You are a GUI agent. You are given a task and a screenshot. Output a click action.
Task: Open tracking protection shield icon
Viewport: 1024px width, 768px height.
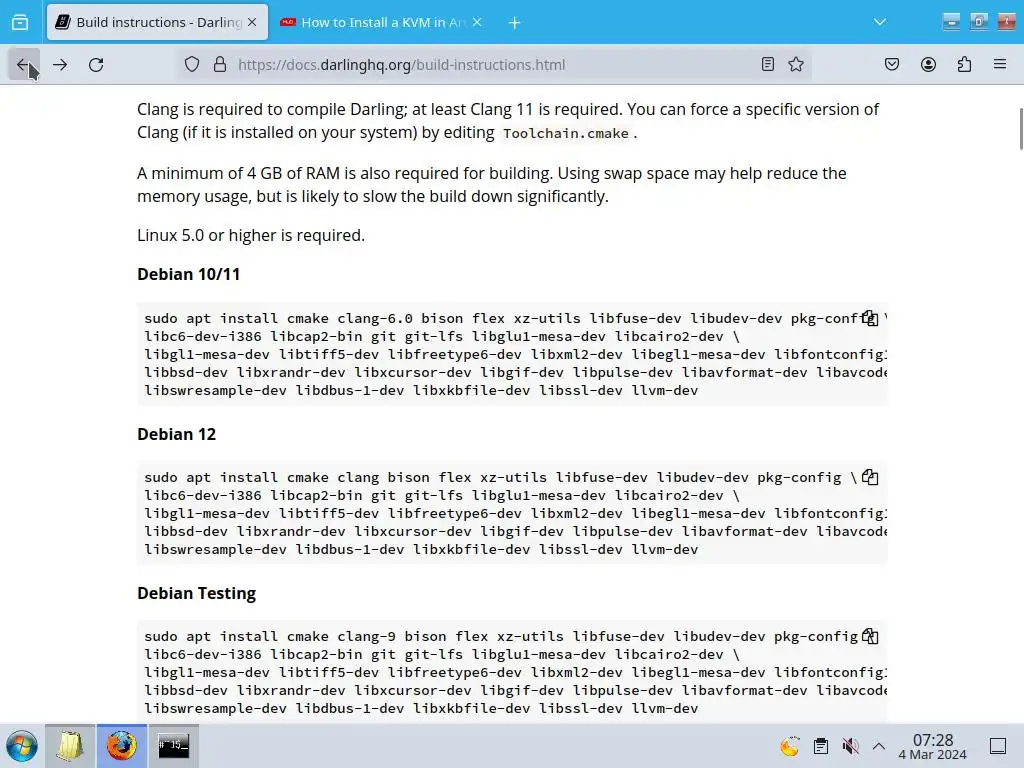pos(191,65)
